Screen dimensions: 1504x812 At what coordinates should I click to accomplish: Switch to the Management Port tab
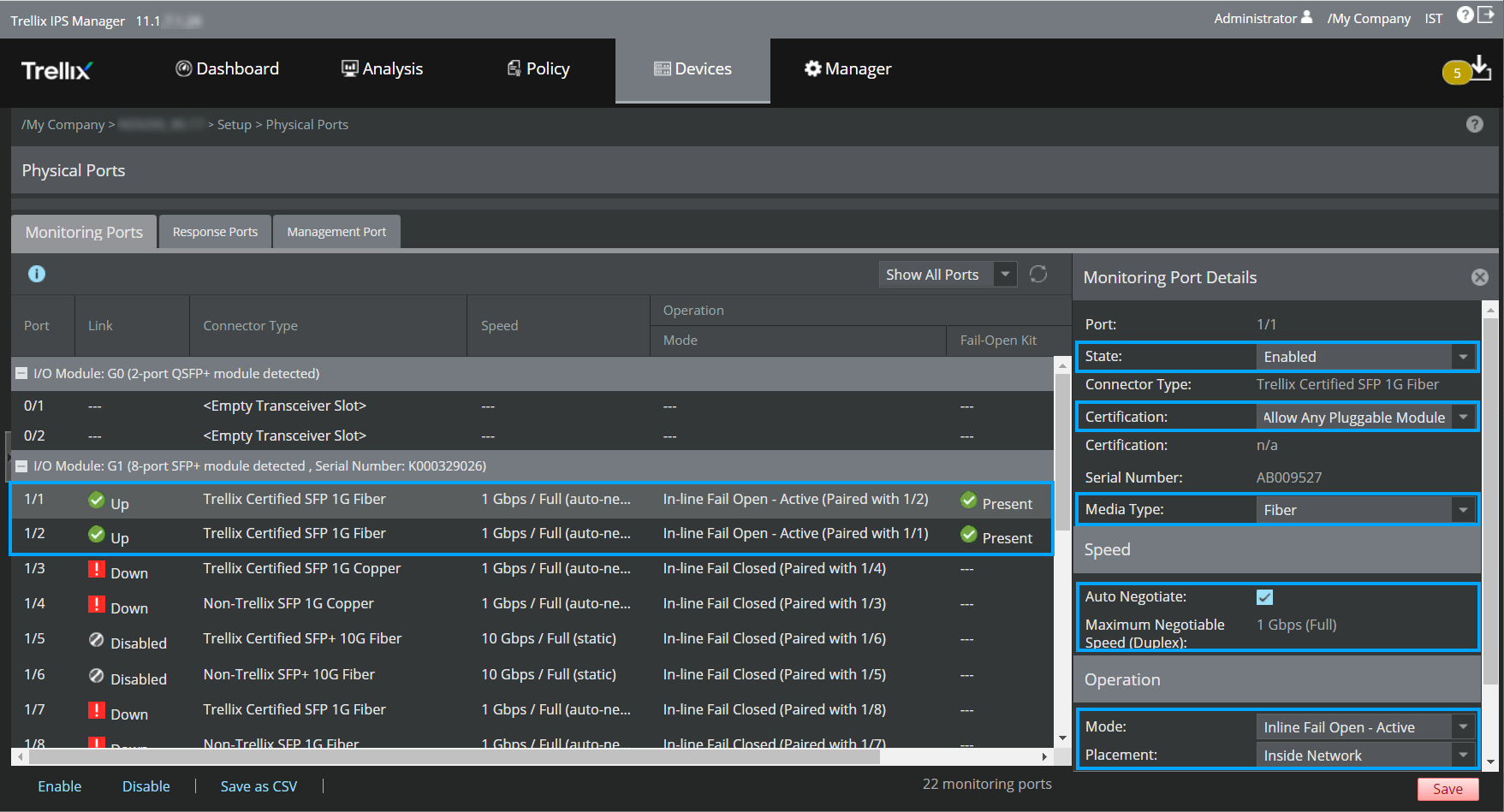click(336, 232)
